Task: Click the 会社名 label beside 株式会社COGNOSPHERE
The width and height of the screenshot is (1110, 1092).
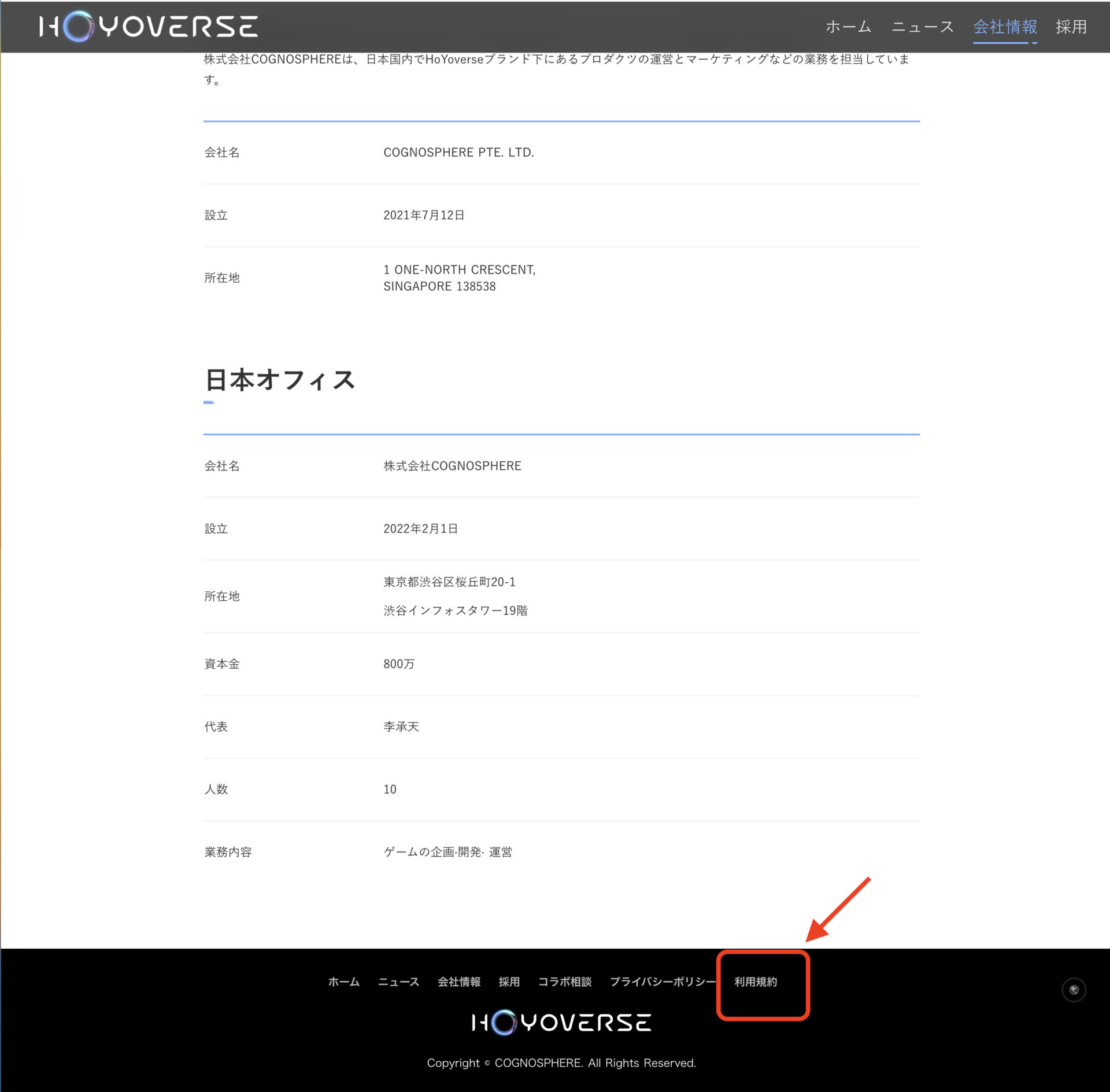Action: pos(222,466)
